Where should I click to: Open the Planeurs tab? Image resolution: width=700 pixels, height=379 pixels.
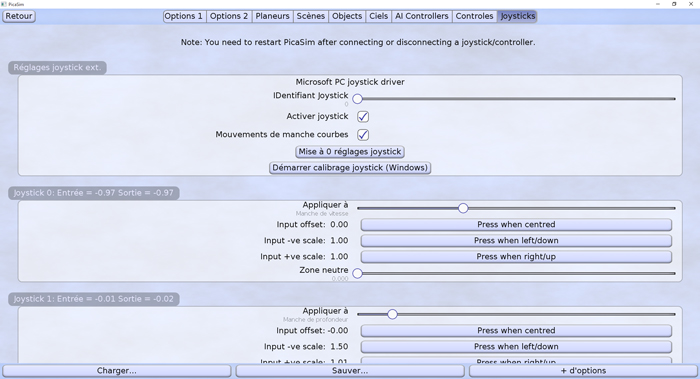272,16
